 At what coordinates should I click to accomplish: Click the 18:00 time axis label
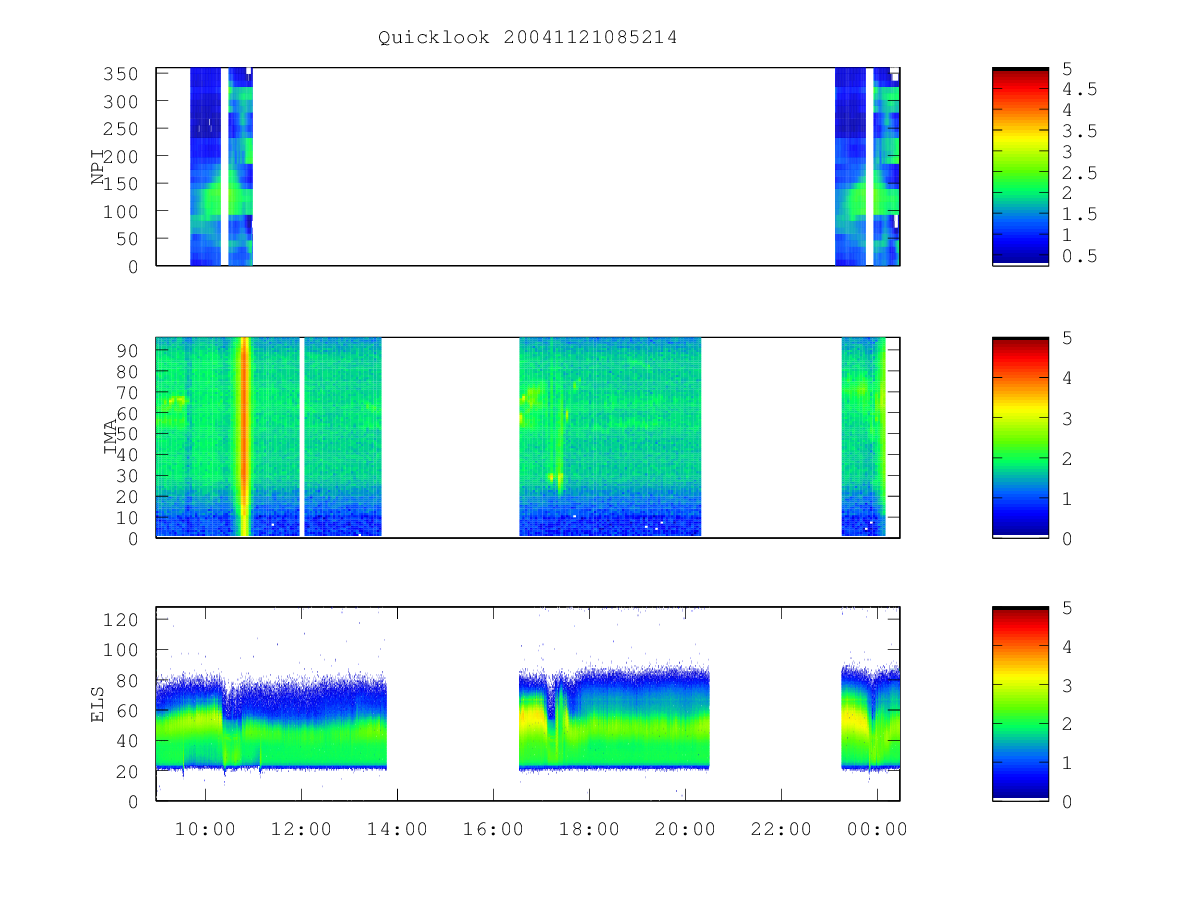[589, 828]
